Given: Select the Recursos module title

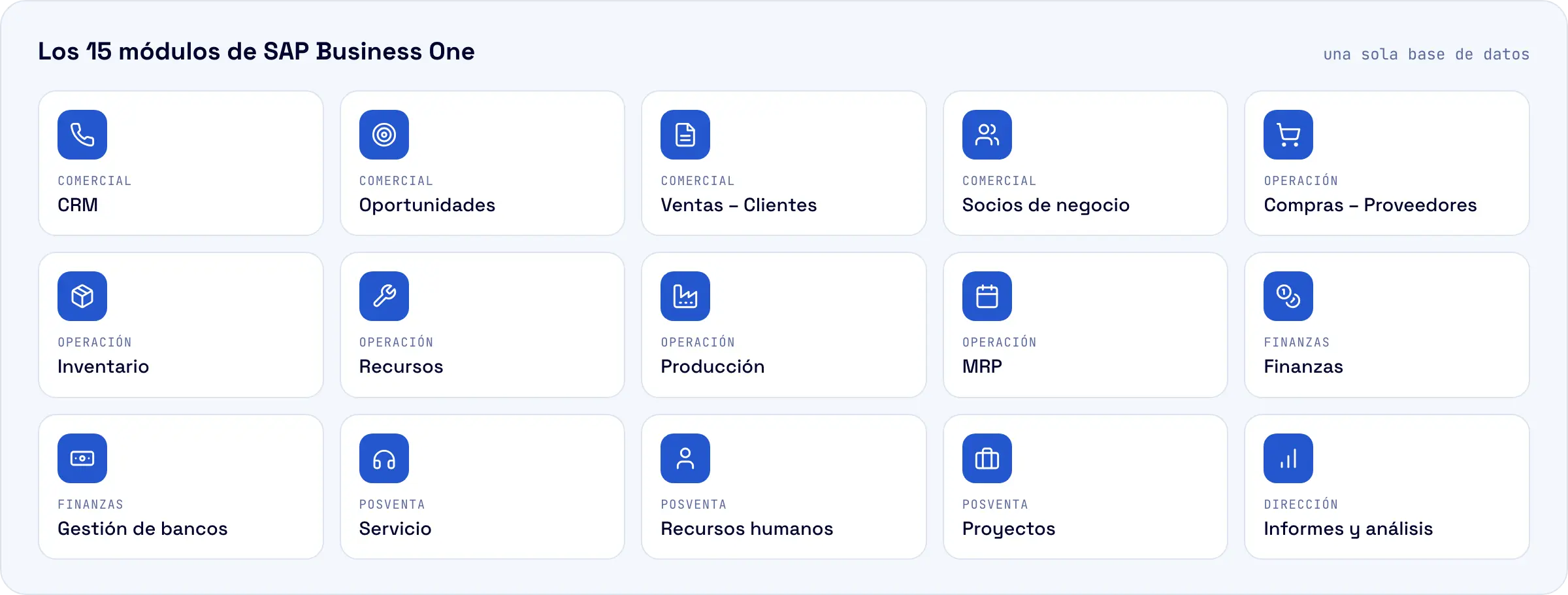Looking at the screenshot, I should pyautogui.click(x=401, y=366).
